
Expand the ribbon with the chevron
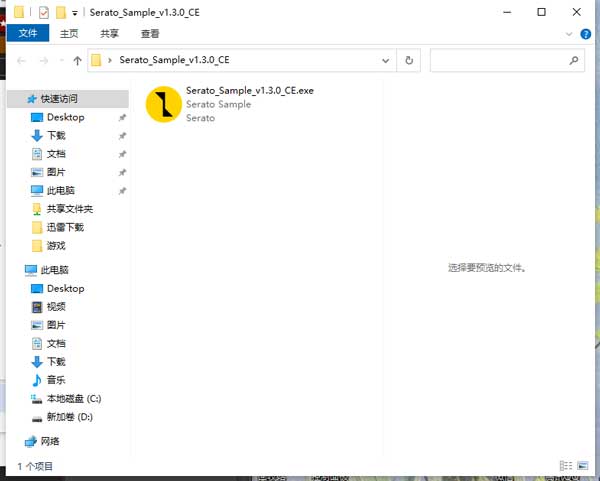point(569,34)
